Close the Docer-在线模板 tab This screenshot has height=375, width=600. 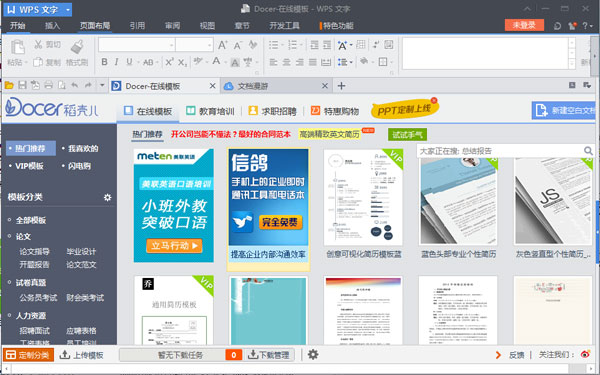(x=212, y=86)
